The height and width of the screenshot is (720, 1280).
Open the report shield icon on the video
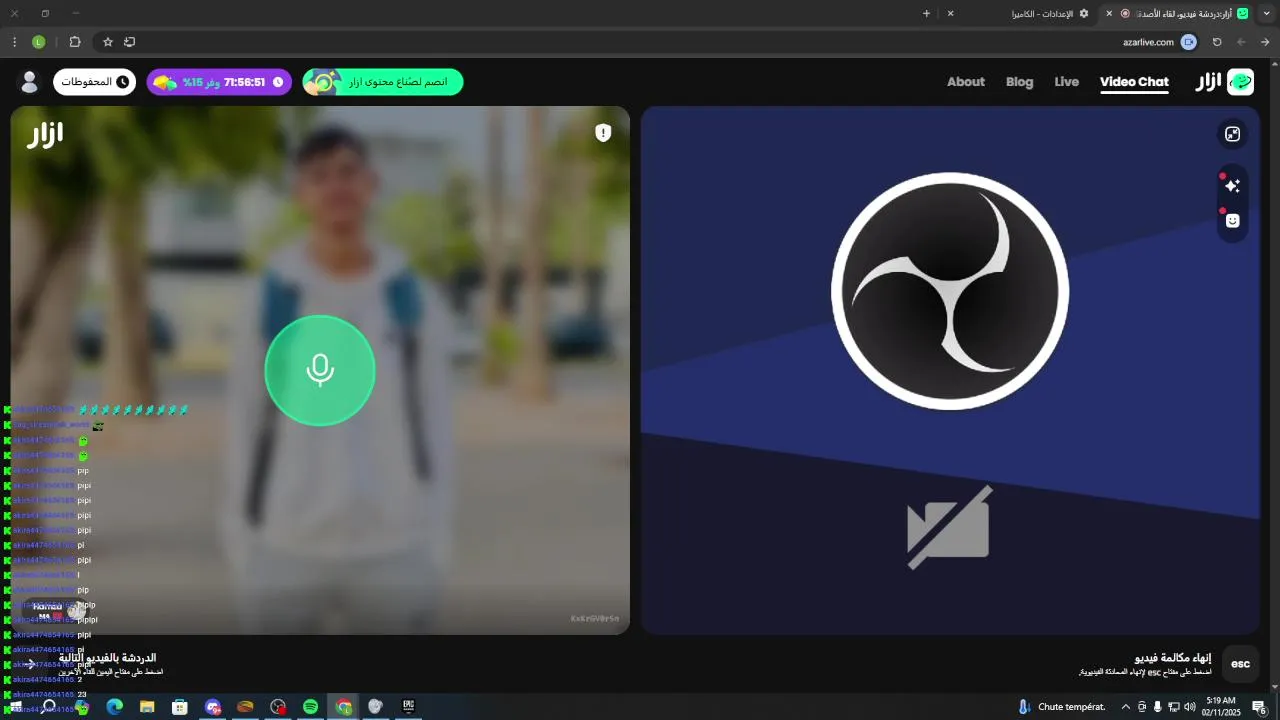(x=603, y=133)
